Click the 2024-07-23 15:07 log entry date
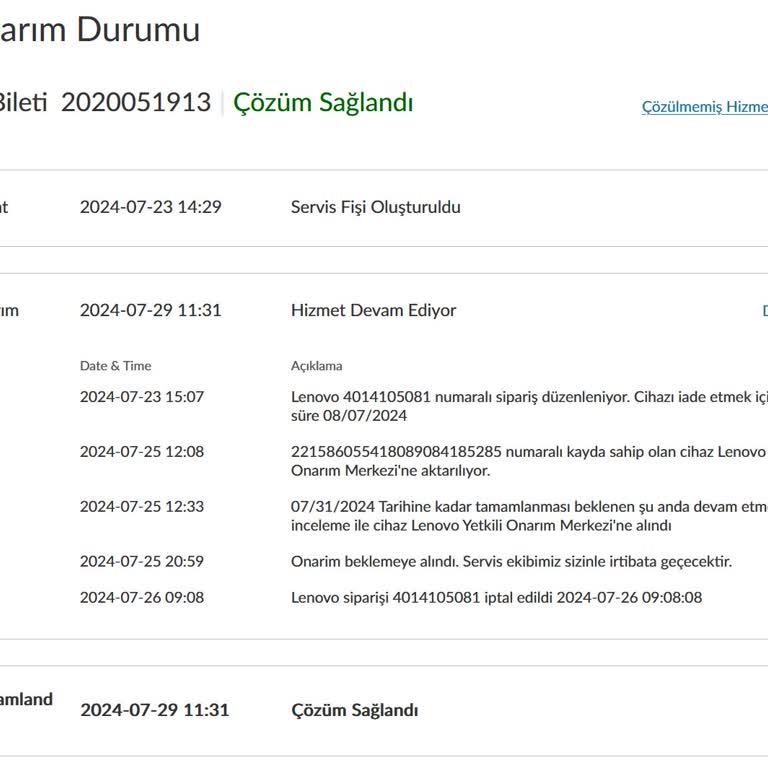768x768 pixels. pos(142,397)
